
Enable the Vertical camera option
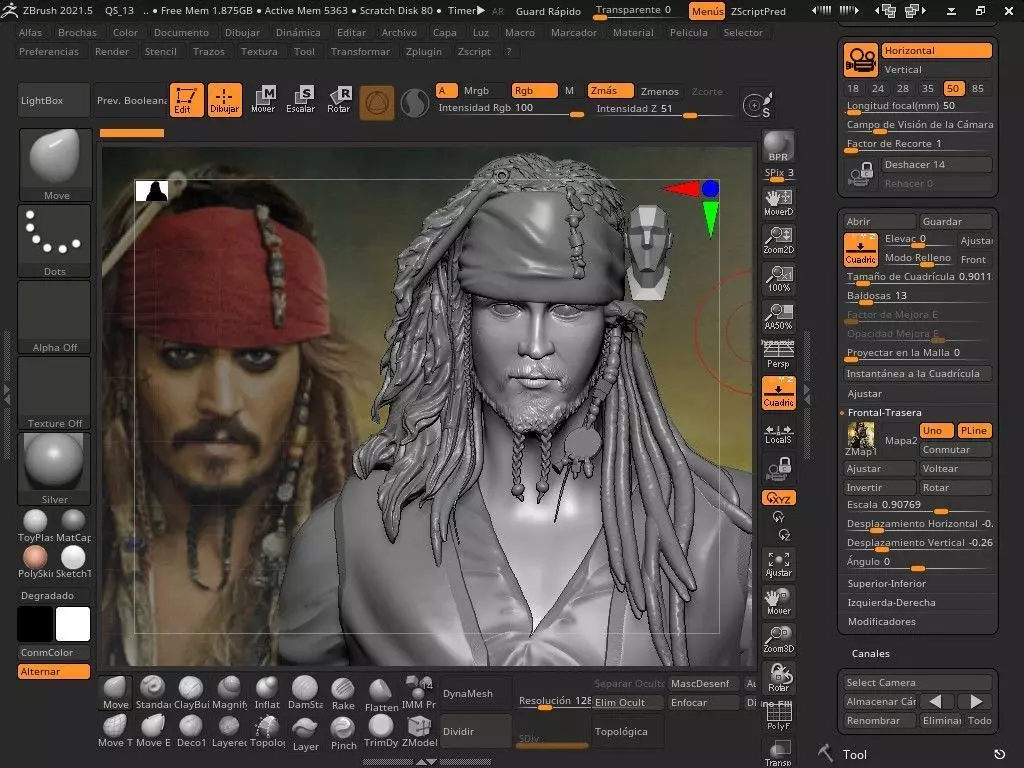(x=937, y=69)
